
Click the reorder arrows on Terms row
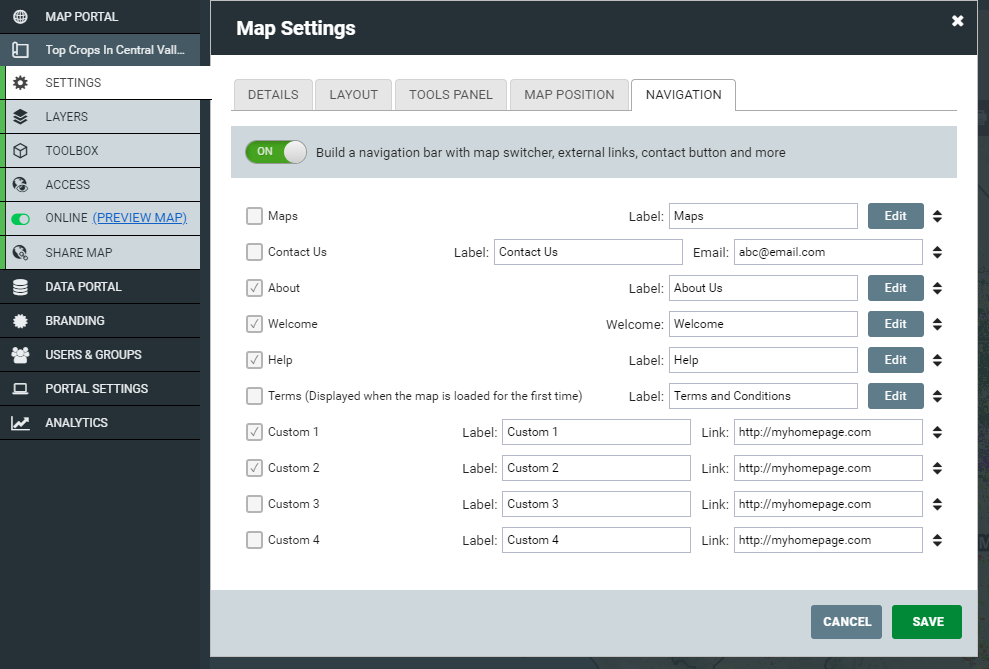[937, 396]
